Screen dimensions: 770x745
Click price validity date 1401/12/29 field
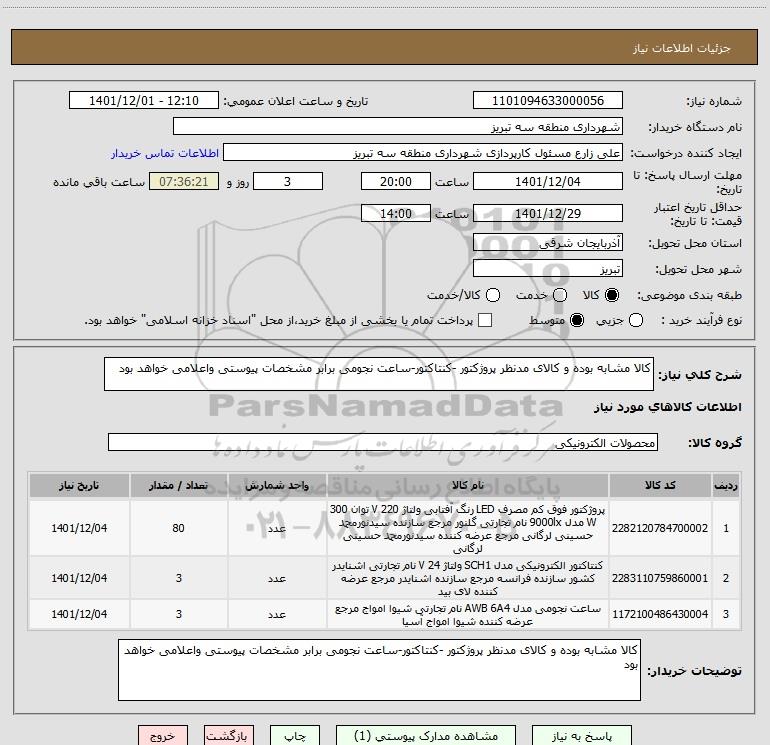click(x=548, y=213)
